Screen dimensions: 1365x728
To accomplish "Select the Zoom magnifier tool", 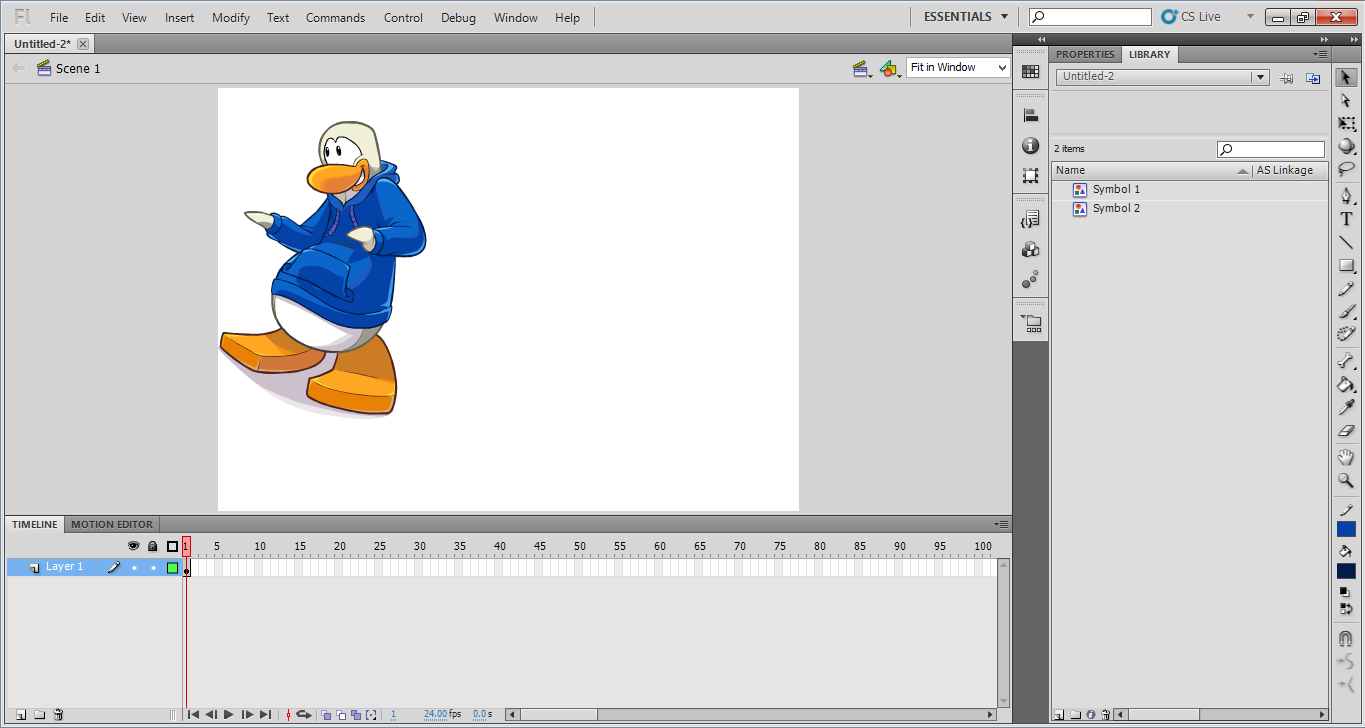I will point(1346,481).
